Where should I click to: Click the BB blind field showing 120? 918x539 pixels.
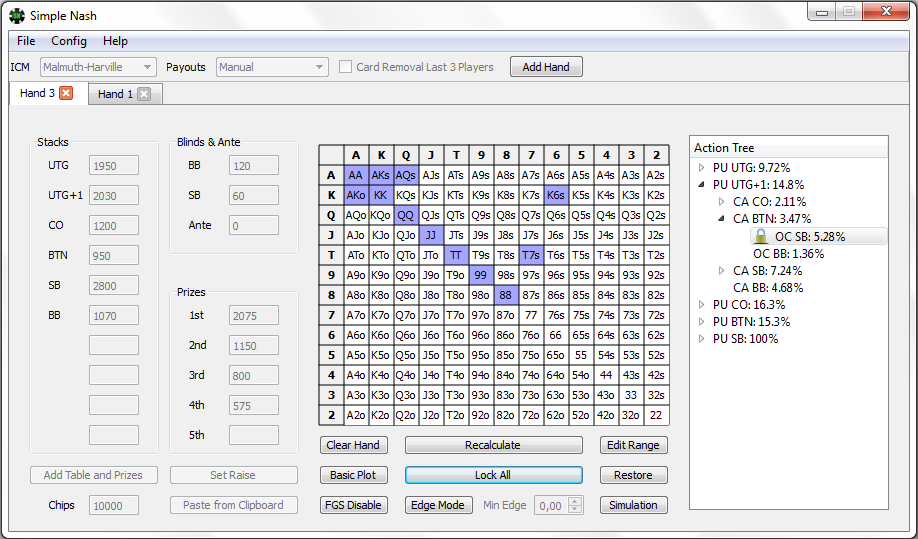[x=254, y=166]
